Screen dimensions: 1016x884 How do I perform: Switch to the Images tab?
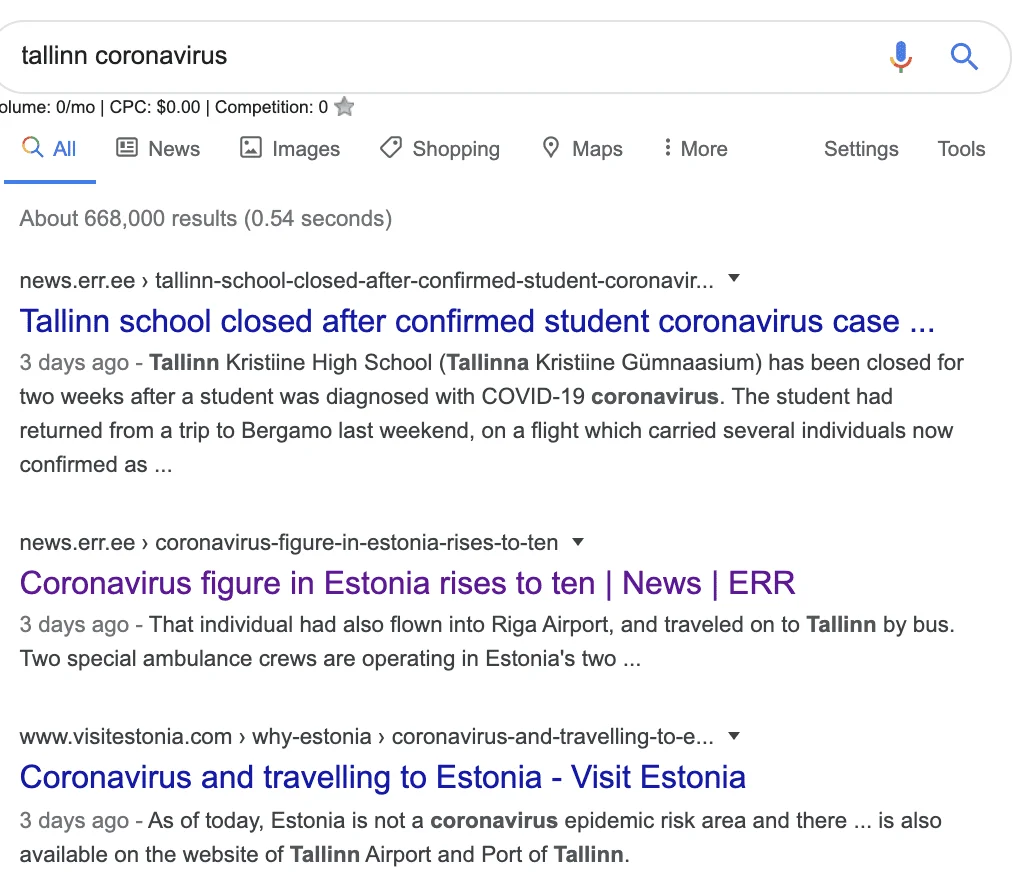click(290, 148)
